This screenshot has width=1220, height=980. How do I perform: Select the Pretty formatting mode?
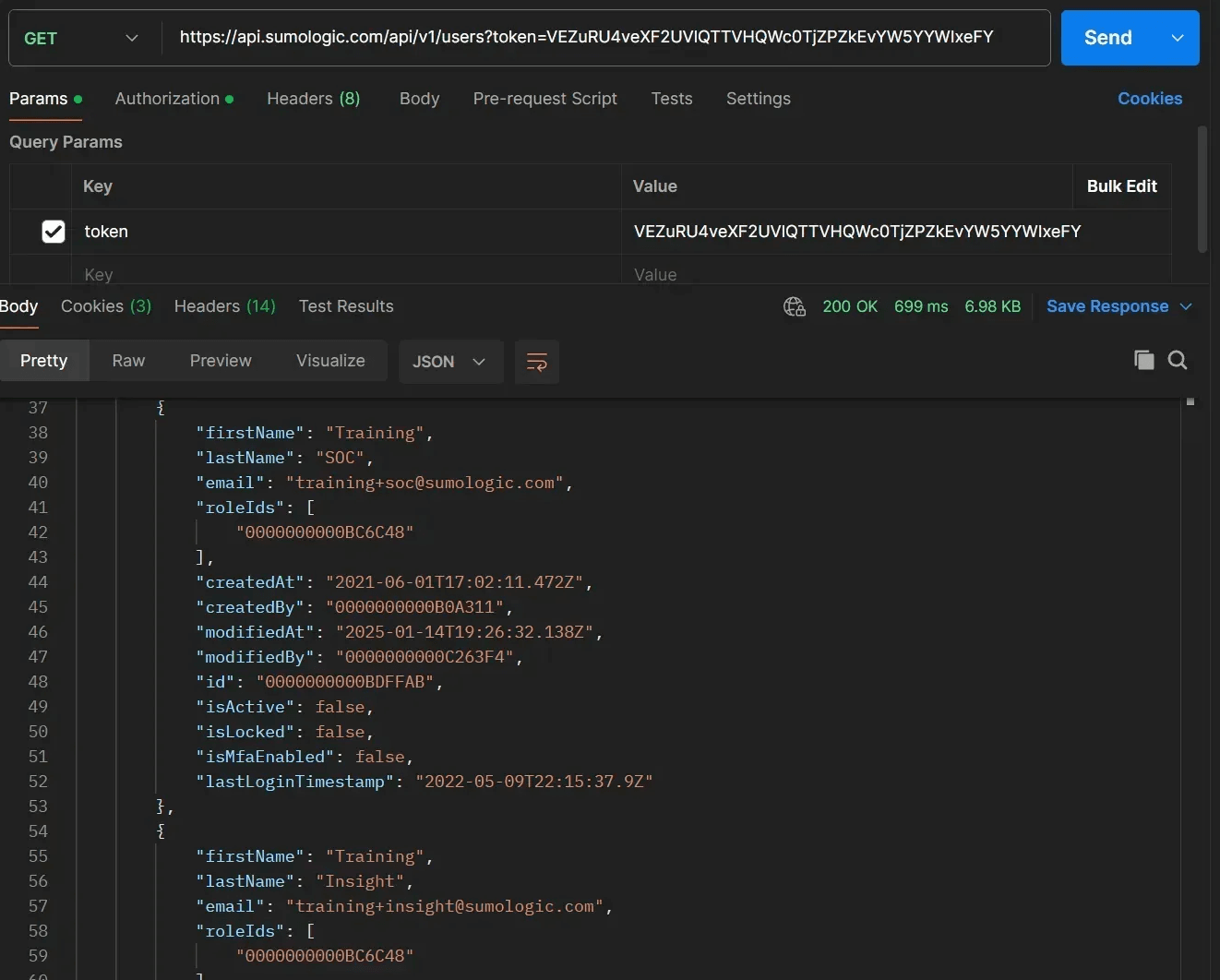coord(43,361)
